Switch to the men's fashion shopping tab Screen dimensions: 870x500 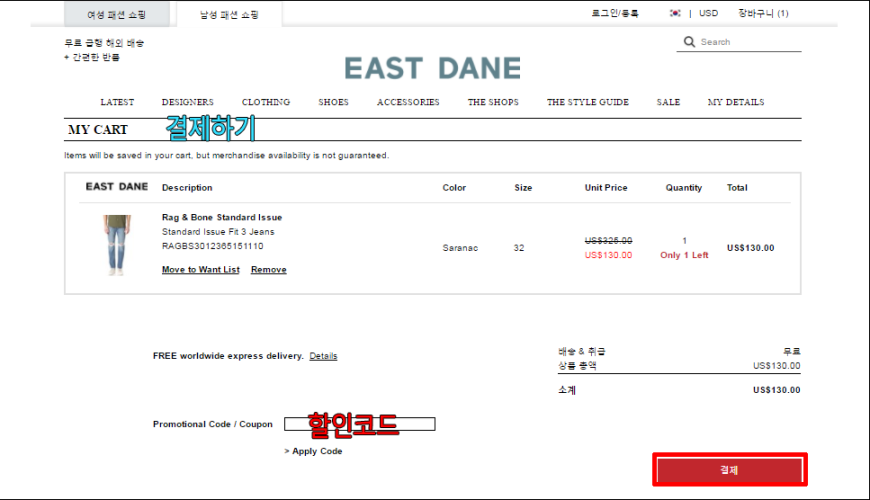coord(229,15)
